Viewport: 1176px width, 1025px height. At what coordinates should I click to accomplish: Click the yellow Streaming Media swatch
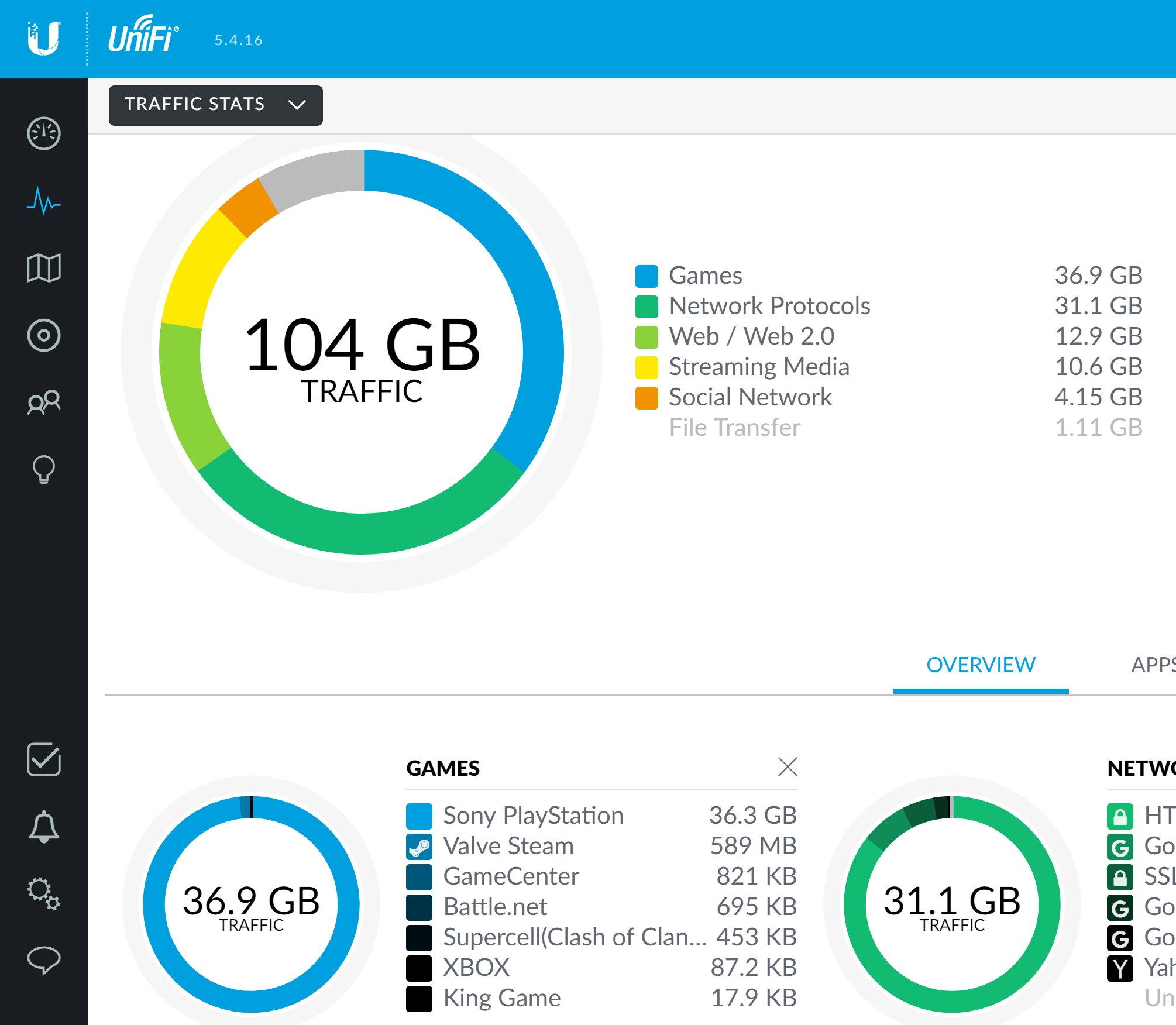pyautogui.click(x=647, y=367)
